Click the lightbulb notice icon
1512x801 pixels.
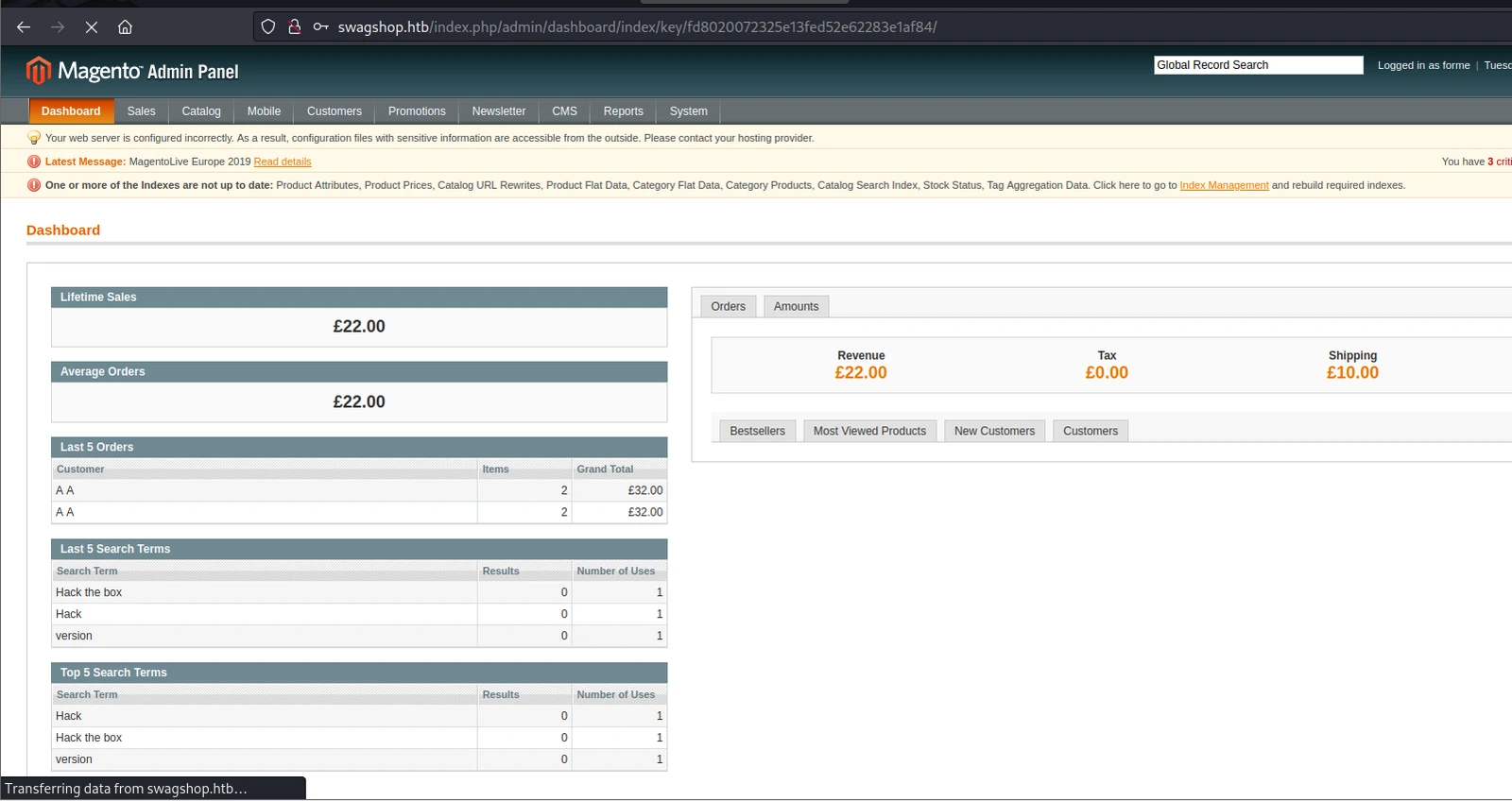click(34, 138)
